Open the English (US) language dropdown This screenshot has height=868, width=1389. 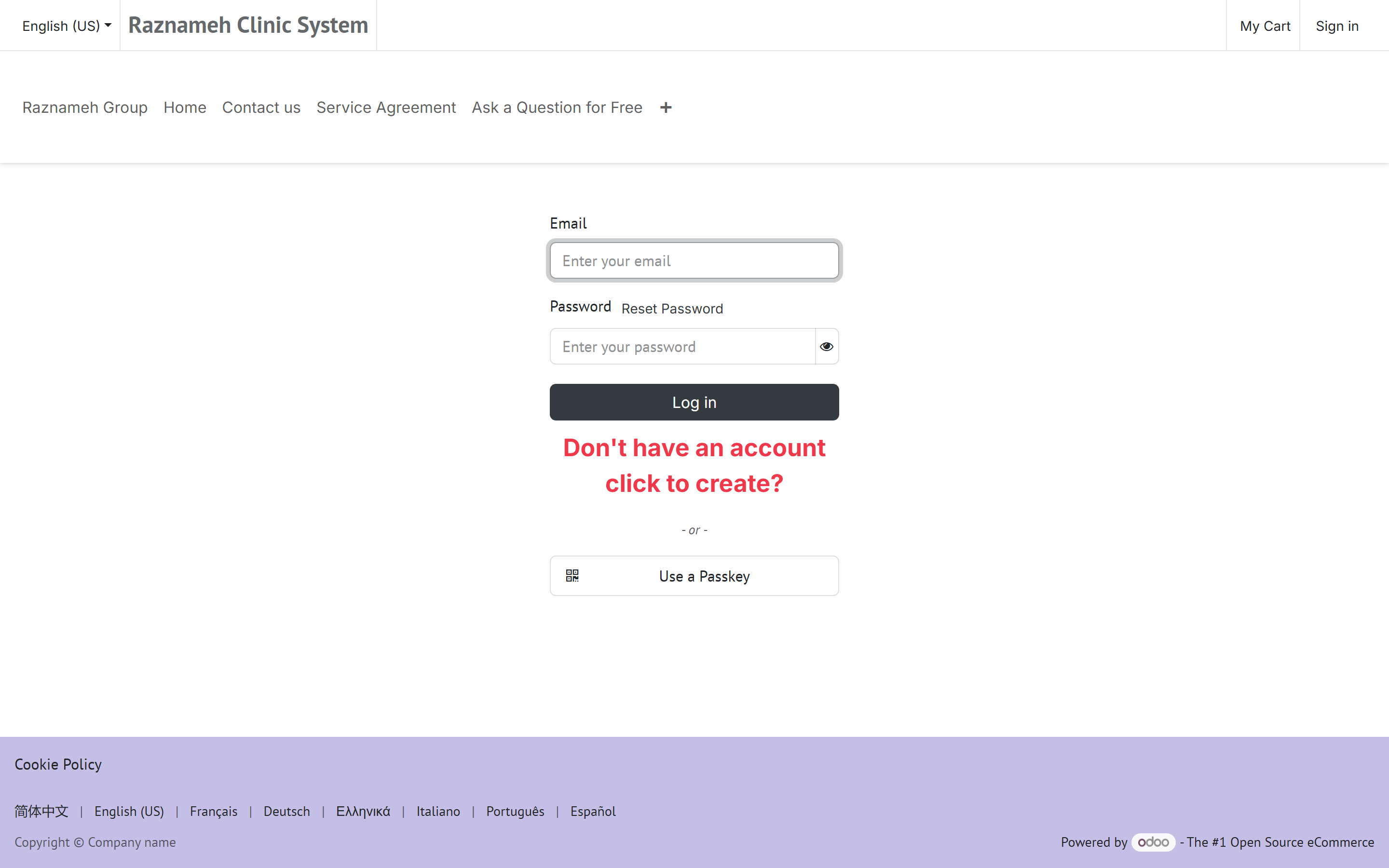pyautogui.click(x=67, y=26)
